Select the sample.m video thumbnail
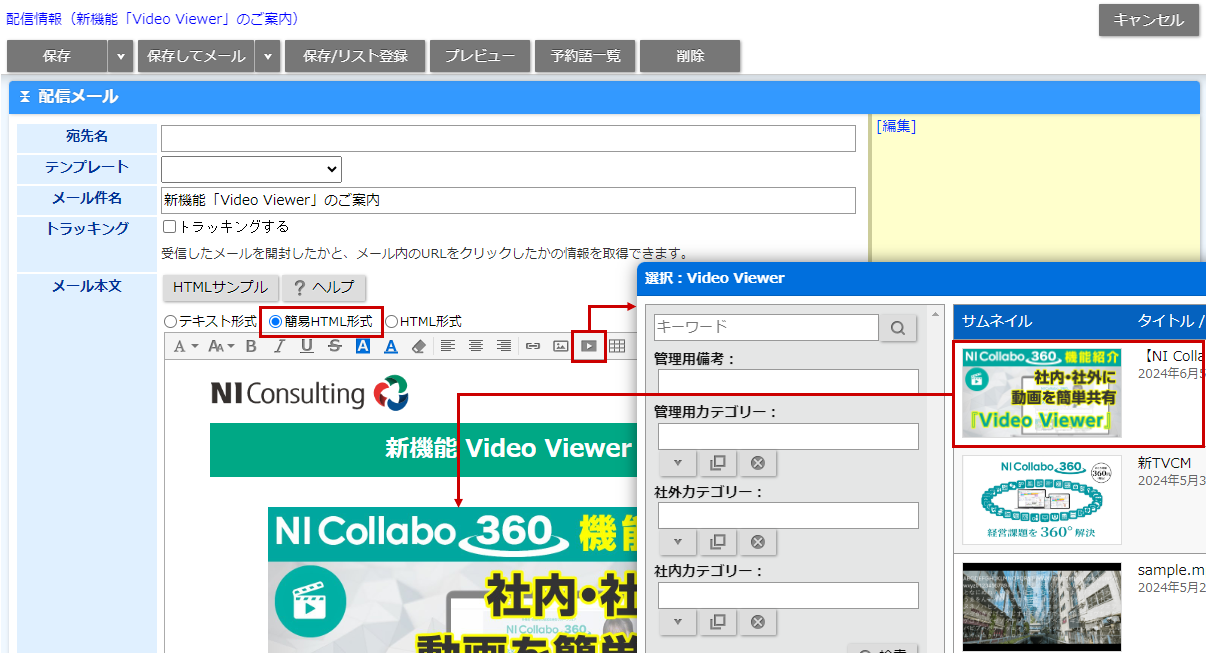This screenshot has height=653, width=1206. 1042,606
